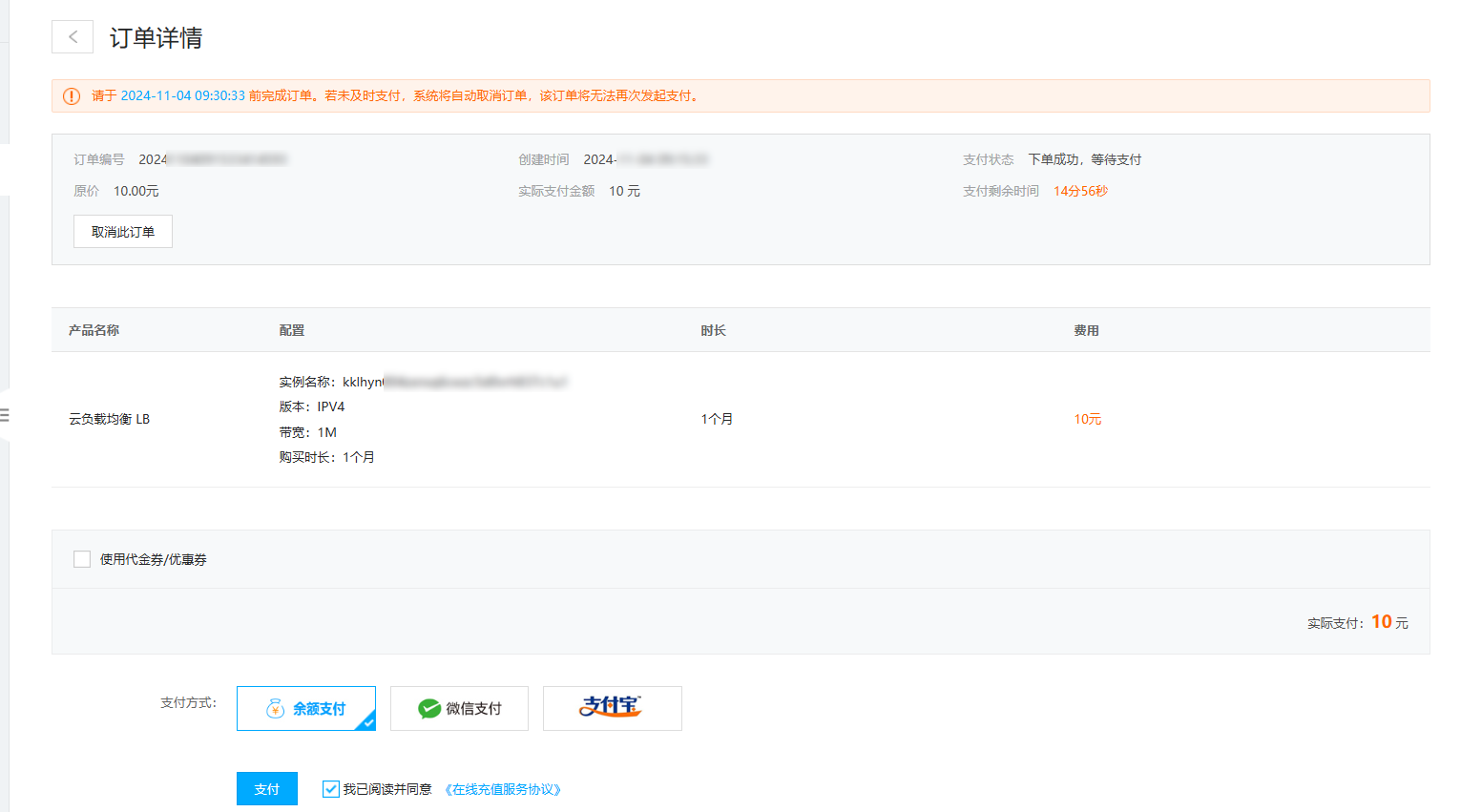Uncheck the 我已阅读并同意 agreement checkbox

pos(330,789)
